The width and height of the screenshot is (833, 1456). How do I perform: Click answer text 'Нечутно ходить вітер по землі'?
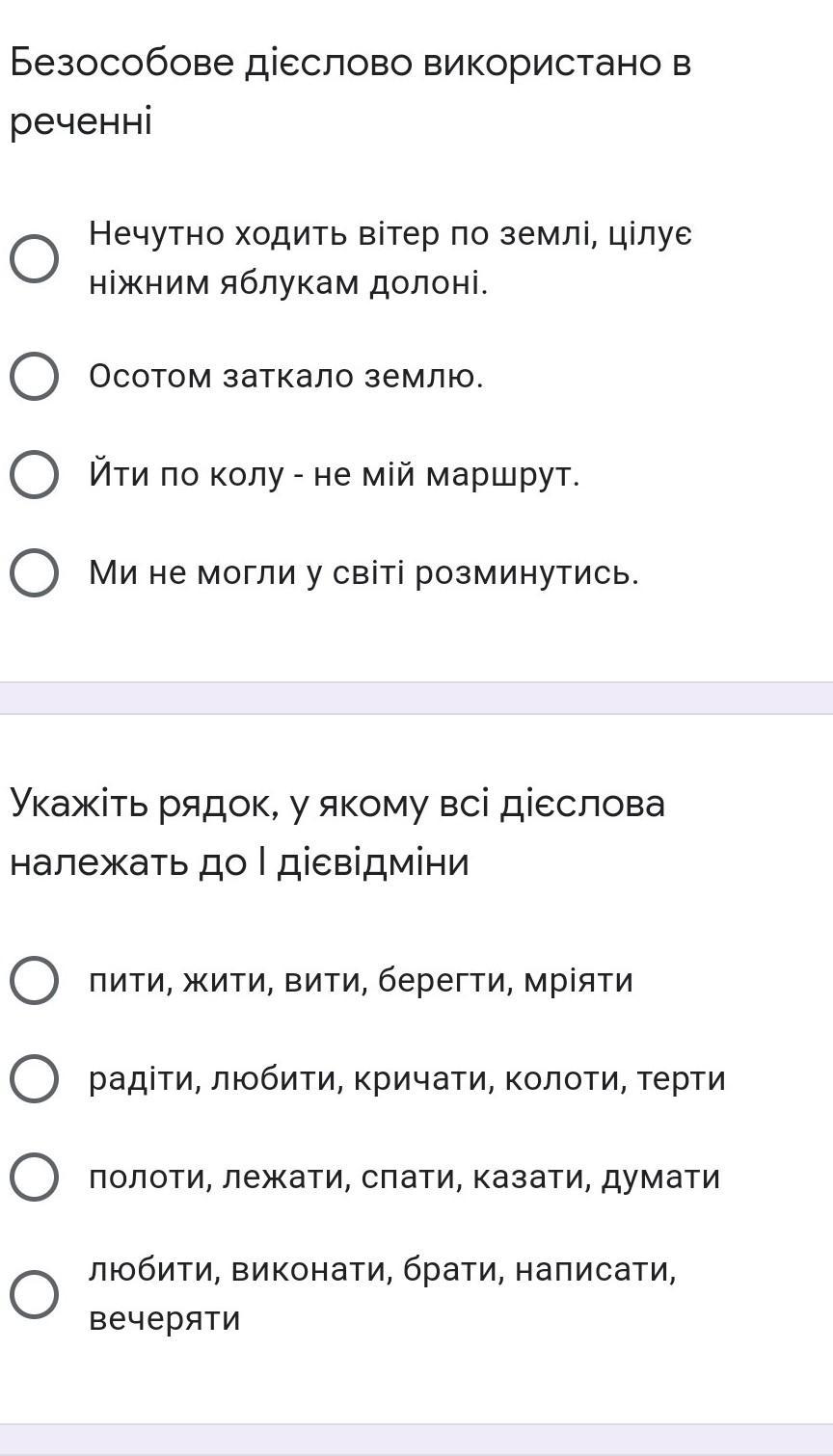[390, 234]
